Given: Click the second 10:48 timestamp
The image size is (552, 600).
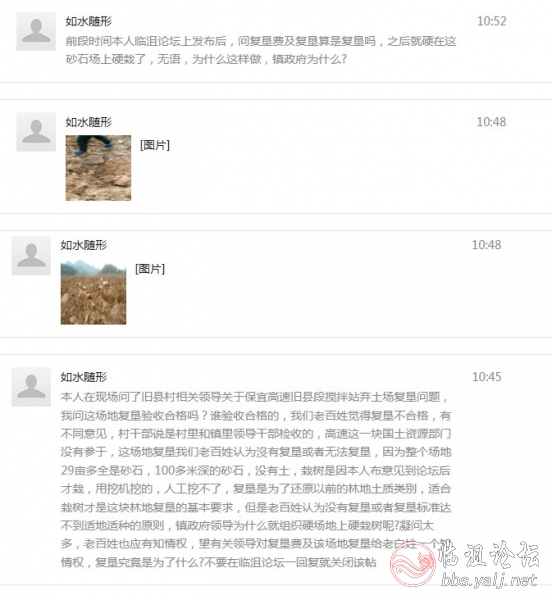Looking at the screenshot, I should tap(486, 245).
